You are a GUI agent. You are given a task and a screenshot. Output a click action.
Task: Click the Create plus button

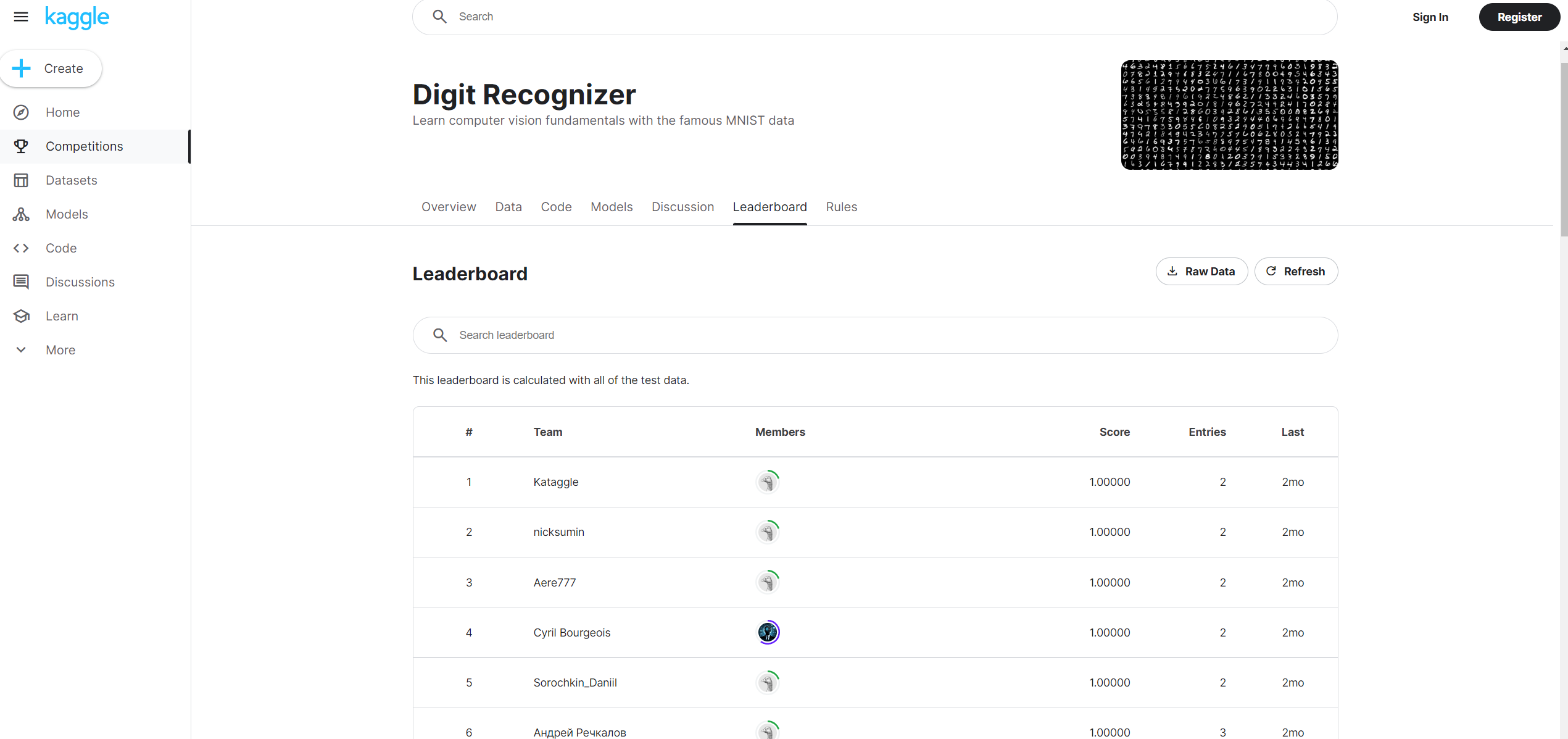tap(51, 69)
